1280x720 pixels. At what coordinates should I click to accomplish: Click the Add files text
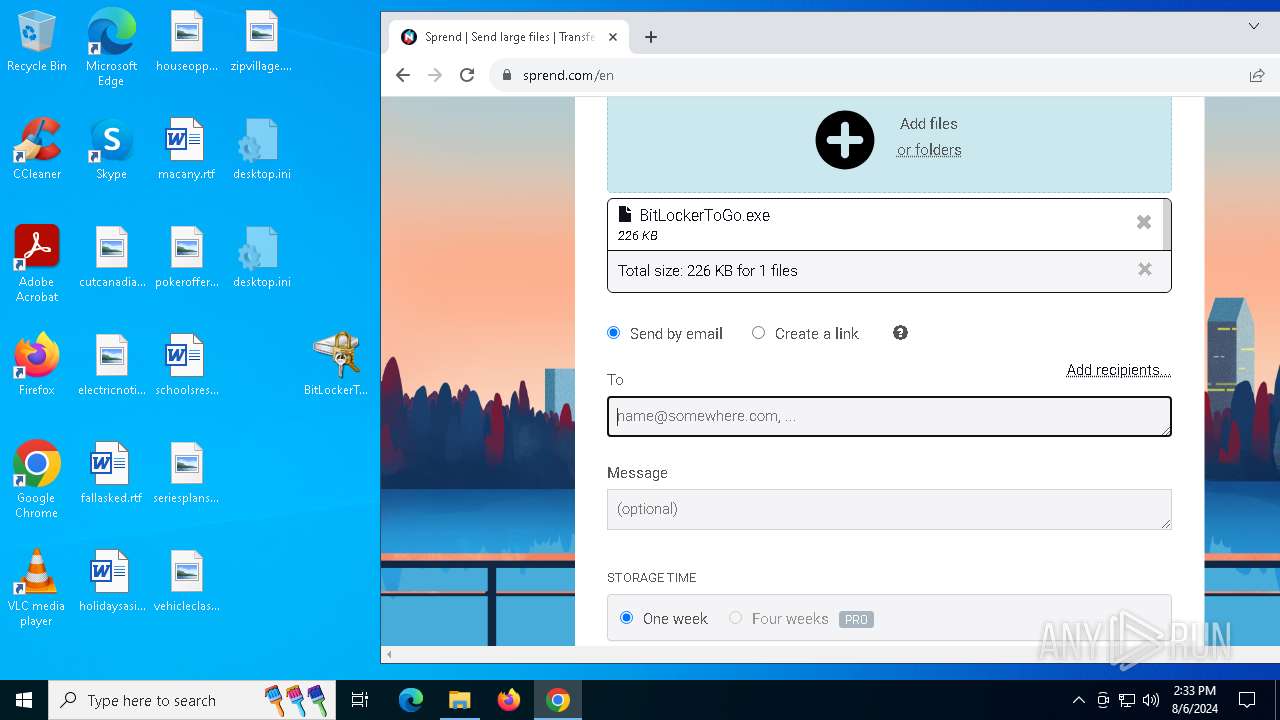(929, 124)
